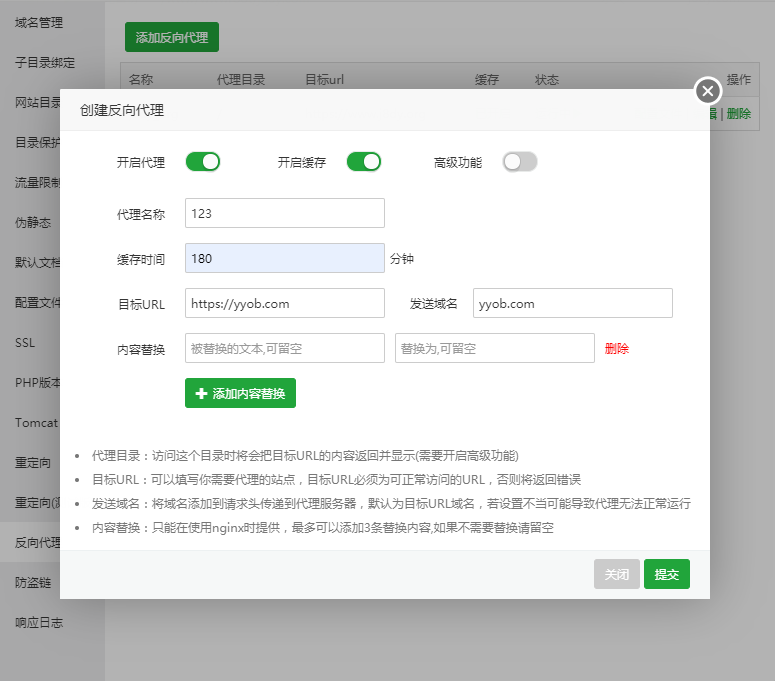Open 重定向 in the sidebar
Image resolution: width=775 pixels, height=681 pixels.
pyautogui.click(x=33, y=463)
